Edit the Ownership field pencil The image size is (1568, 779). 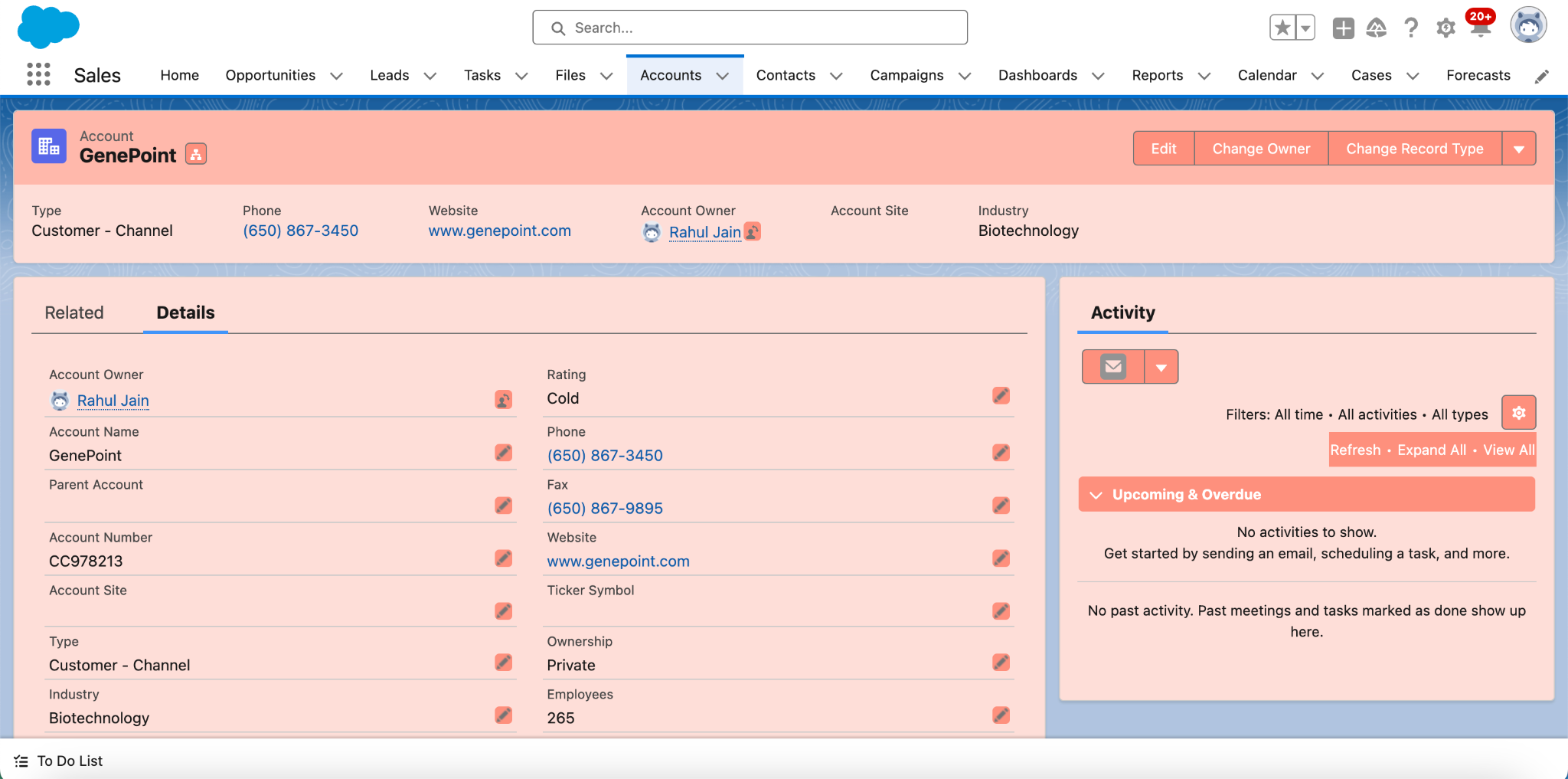tap(1001, 663)
